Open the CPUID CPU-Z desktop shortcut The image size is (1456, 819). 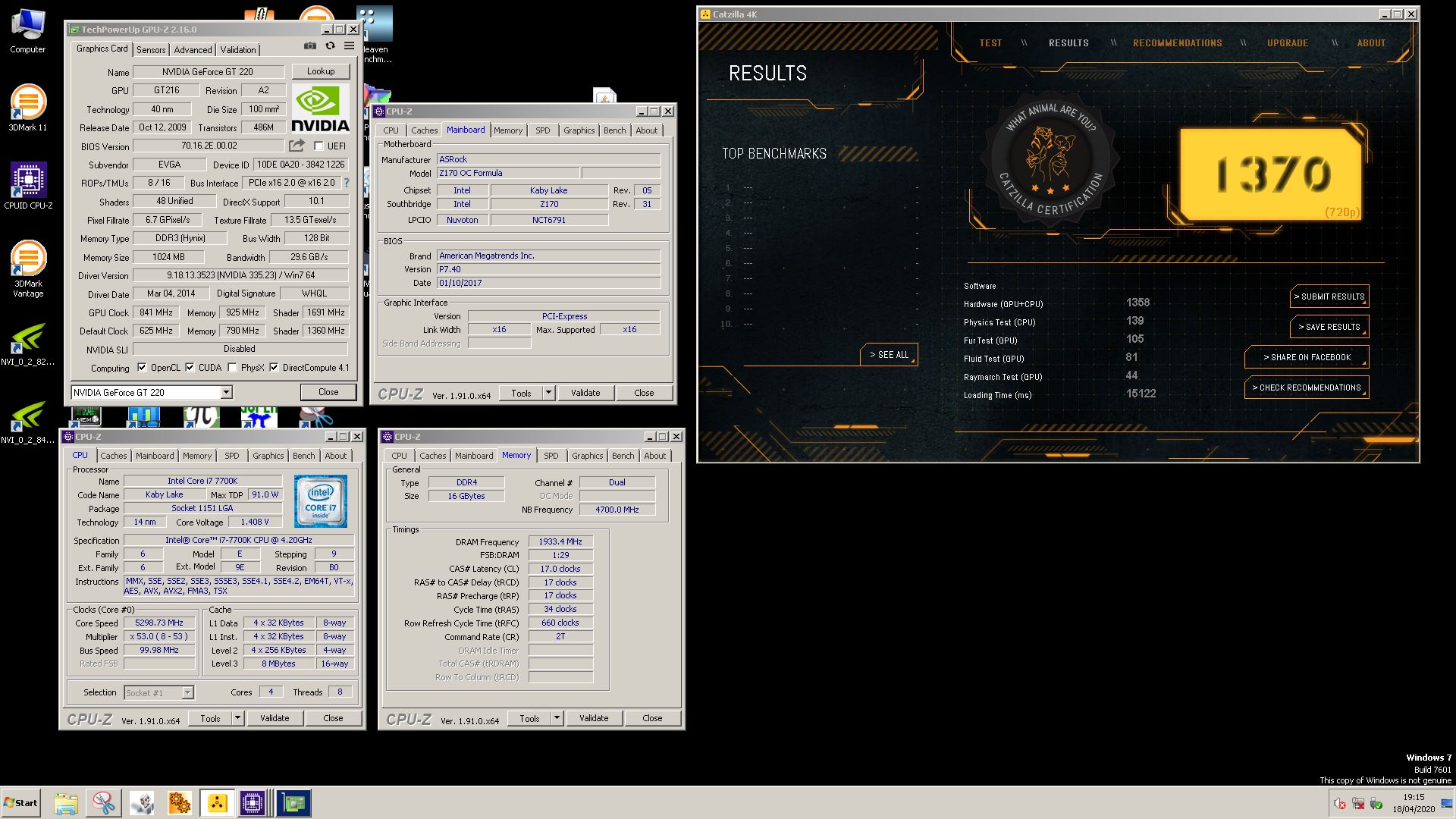tap(28, 186)
